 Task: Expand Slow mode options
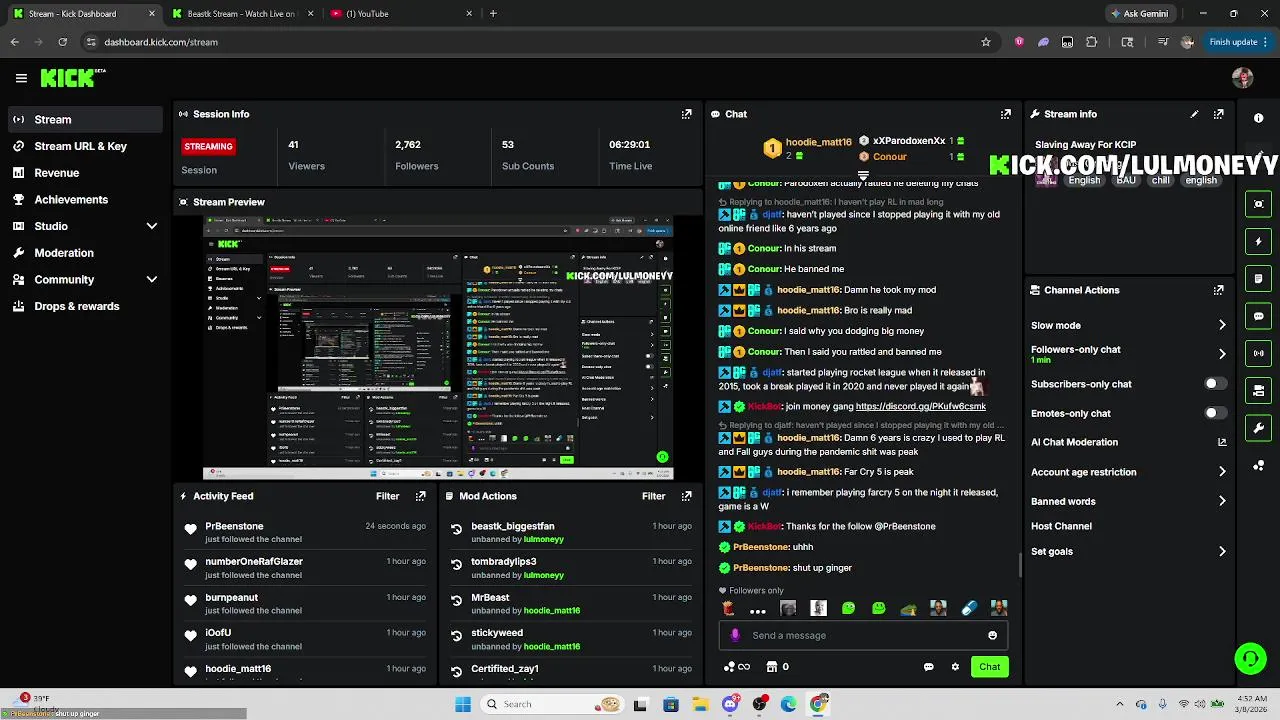(1222, 325)
